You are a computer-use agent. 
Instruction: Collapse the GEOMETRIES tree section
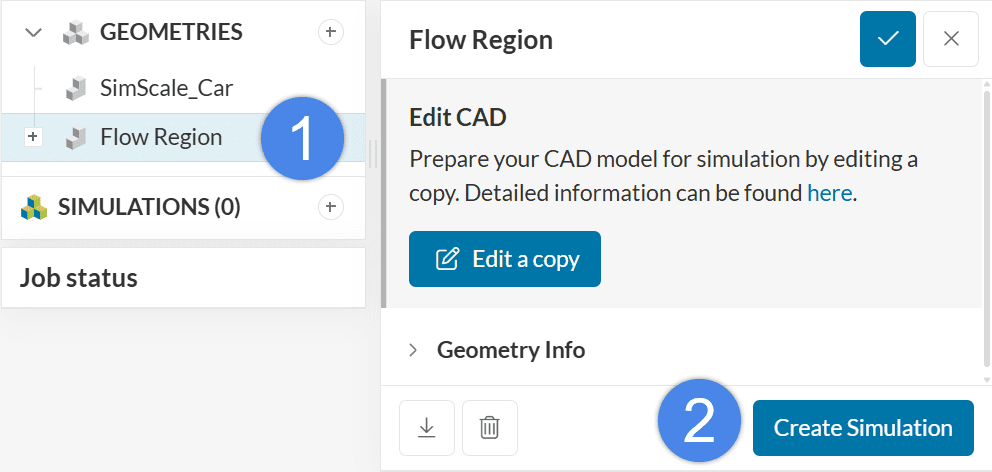point(34,32)
